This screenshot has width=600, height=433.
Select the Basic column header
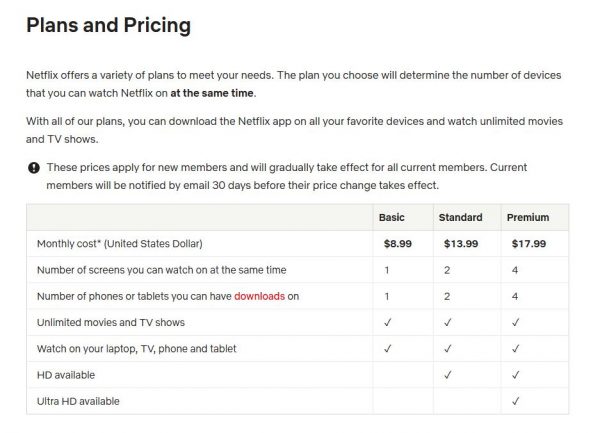pos(391,217)
